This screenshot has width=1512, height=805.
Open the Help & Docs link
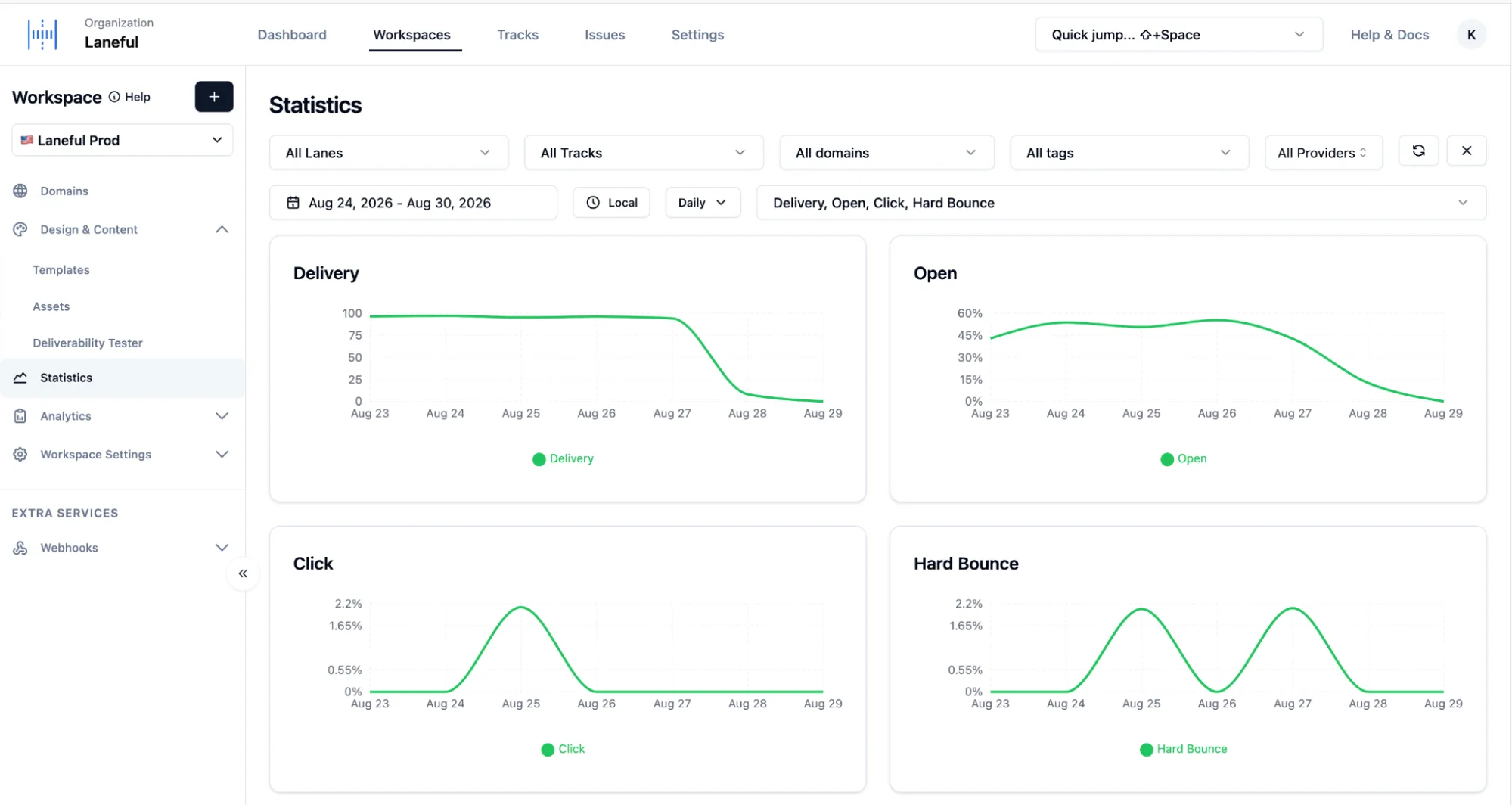click(x=1389, y=35)
